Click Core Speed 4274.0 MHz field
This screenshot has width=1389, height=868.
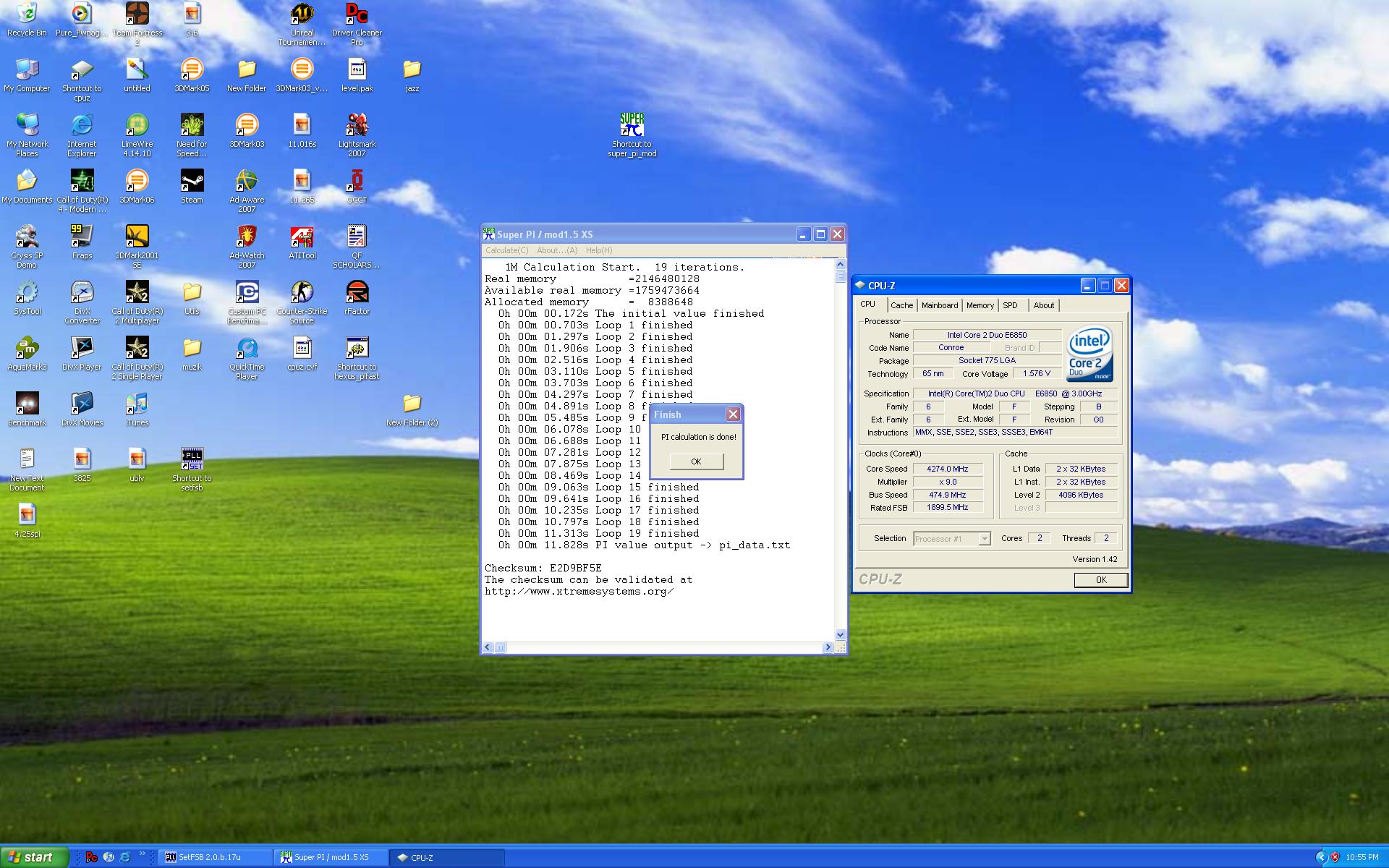tap(948, 469)
